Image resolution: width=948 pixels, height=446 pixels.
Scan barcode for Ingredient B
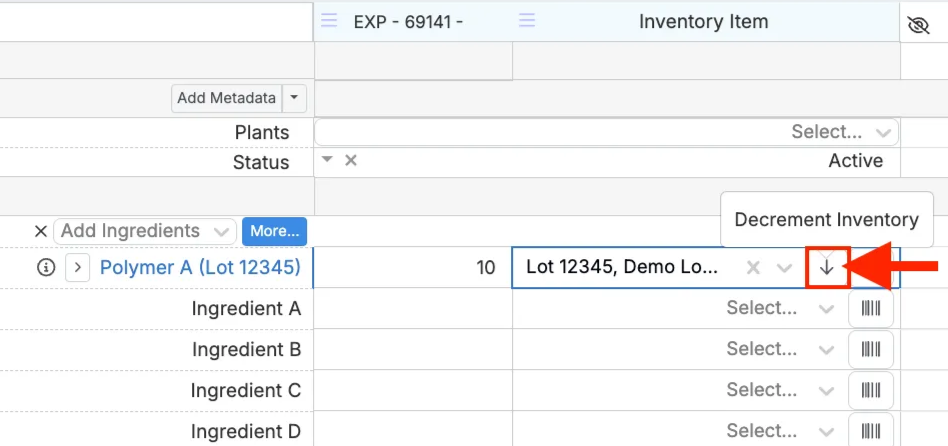click(x=871, y=349)
